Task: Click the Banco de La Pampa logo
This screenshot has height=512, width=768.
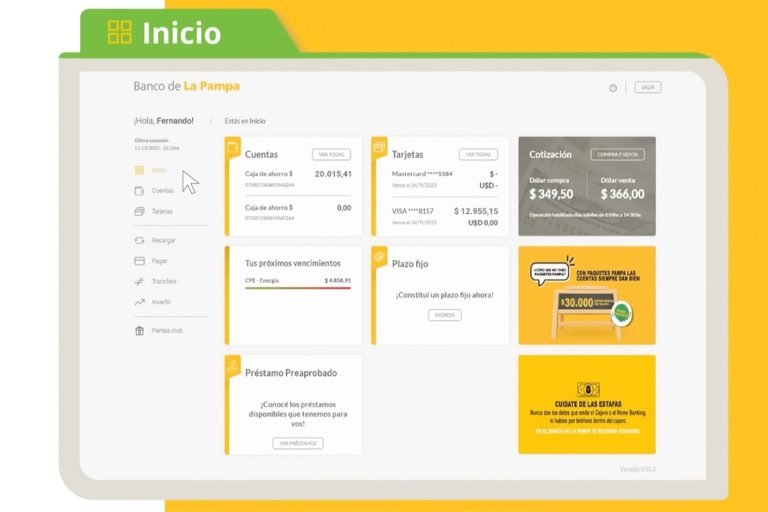Action: 187,86
